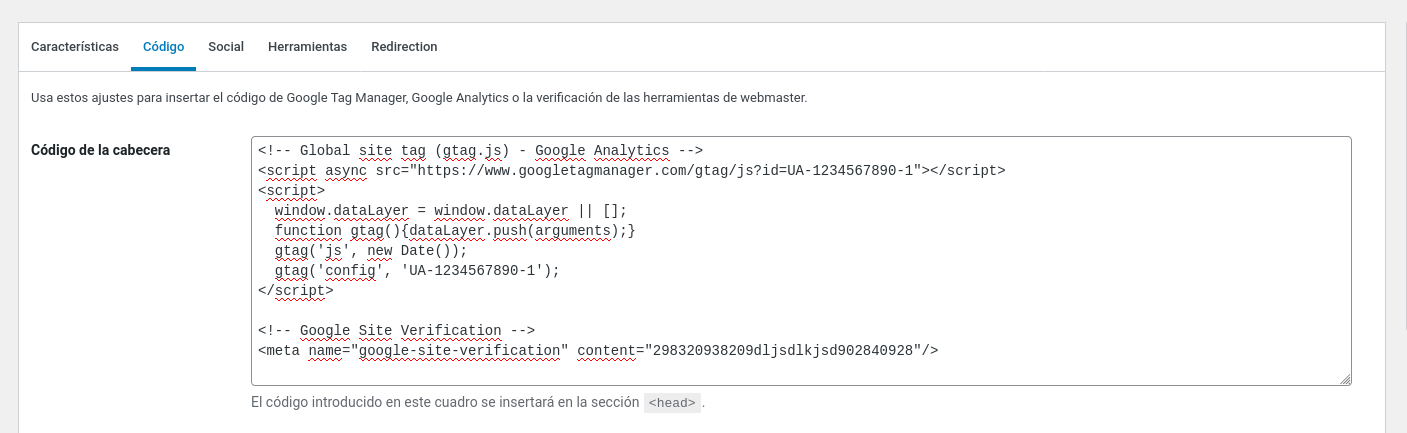Click the <head> code tag in help text
The image size is (1407, 433).
click(x=672, y=403)
